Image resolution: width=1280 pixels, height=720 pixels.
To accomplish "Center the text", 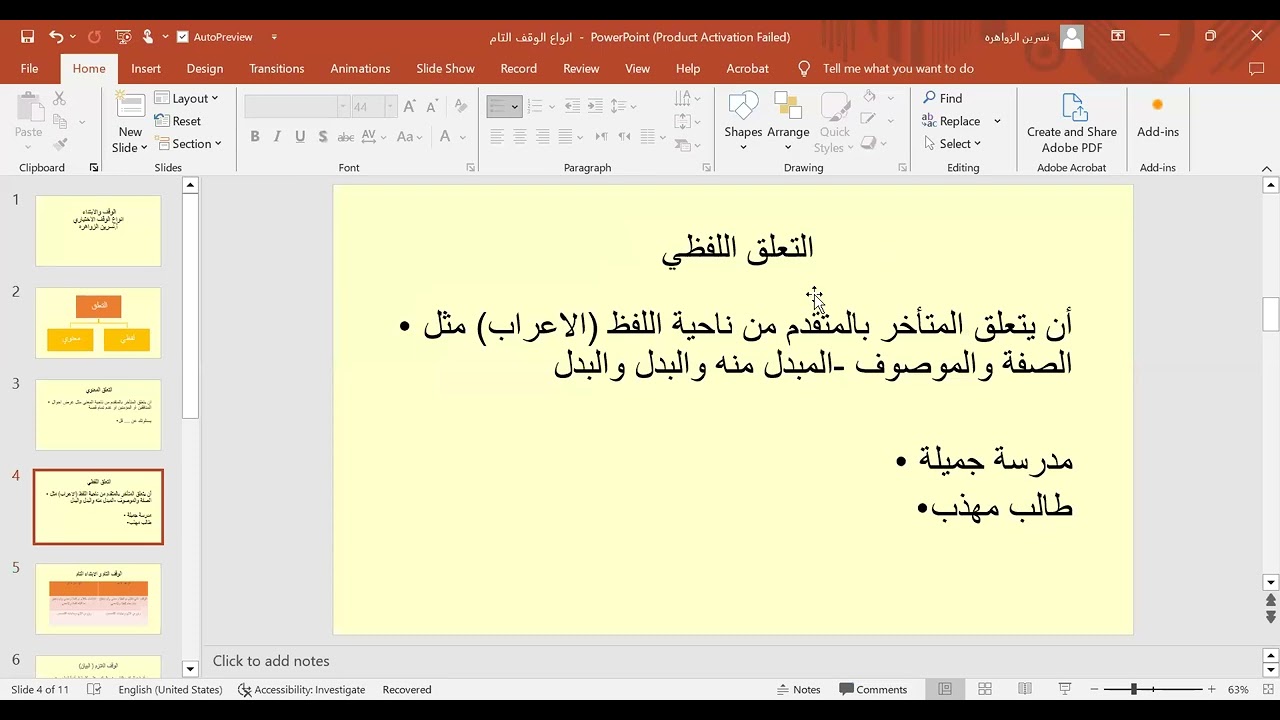I will tap(520, 137).
